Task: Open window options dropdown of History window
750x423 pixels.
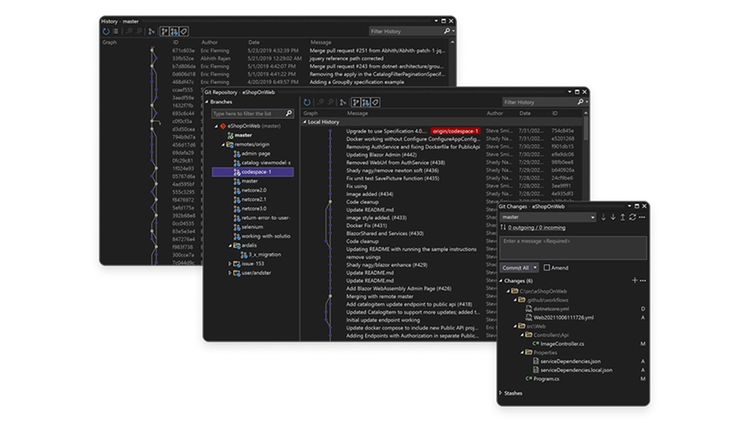Action: [x=436, y=21]
